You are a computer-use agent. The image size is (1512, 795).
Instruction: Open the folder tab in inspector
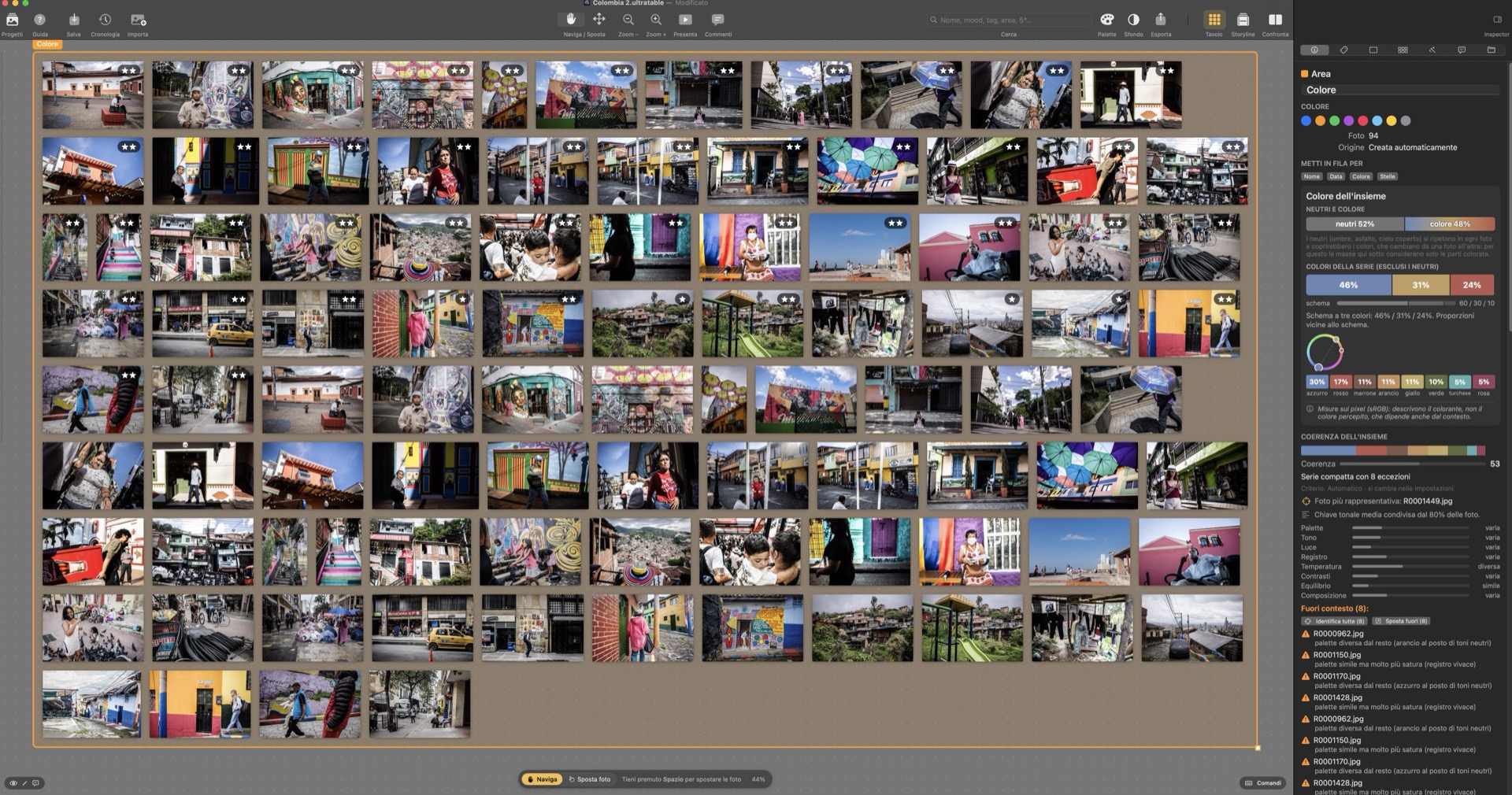[1491, 50]
